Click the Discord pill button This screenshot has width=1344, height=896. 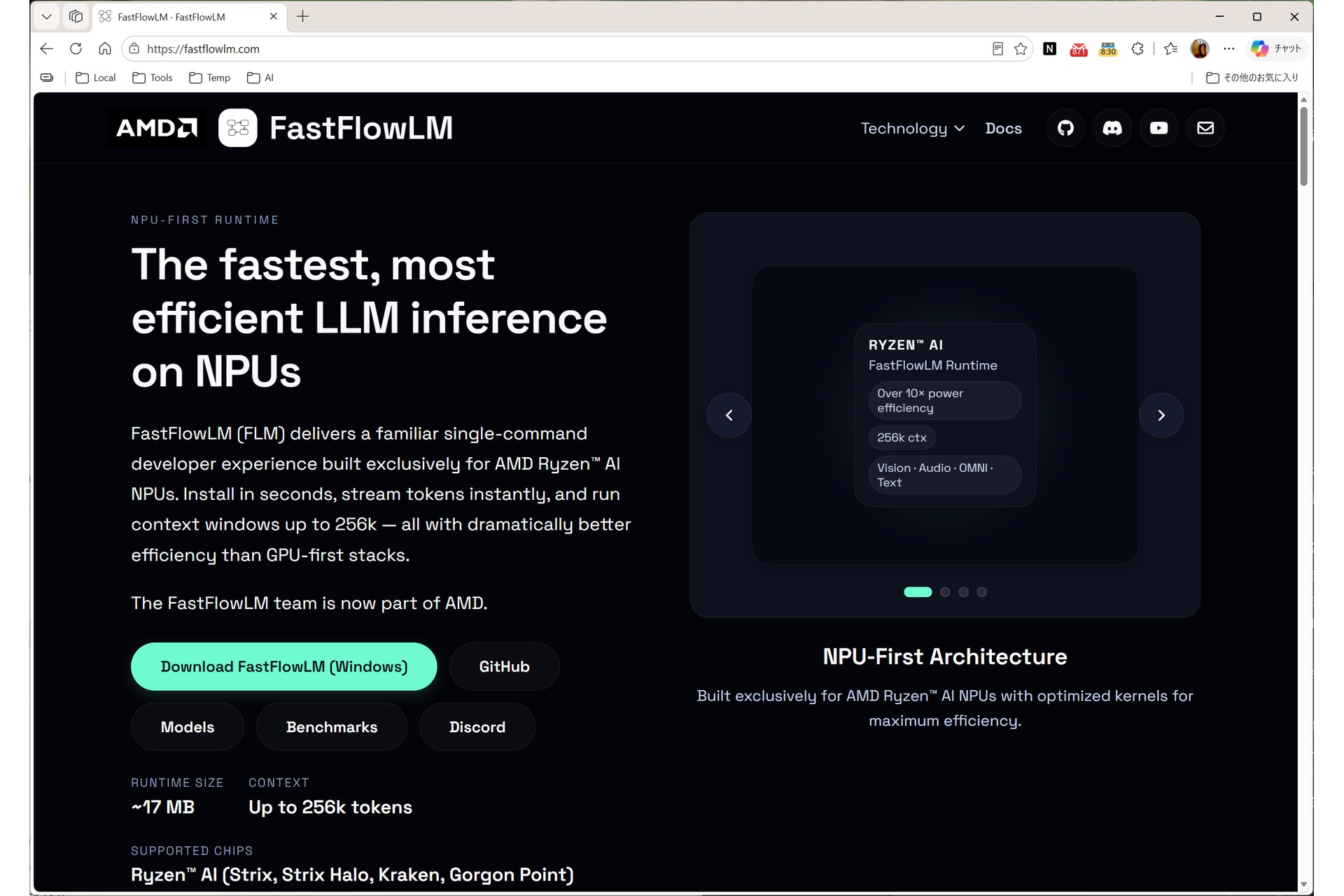point(477,727)
